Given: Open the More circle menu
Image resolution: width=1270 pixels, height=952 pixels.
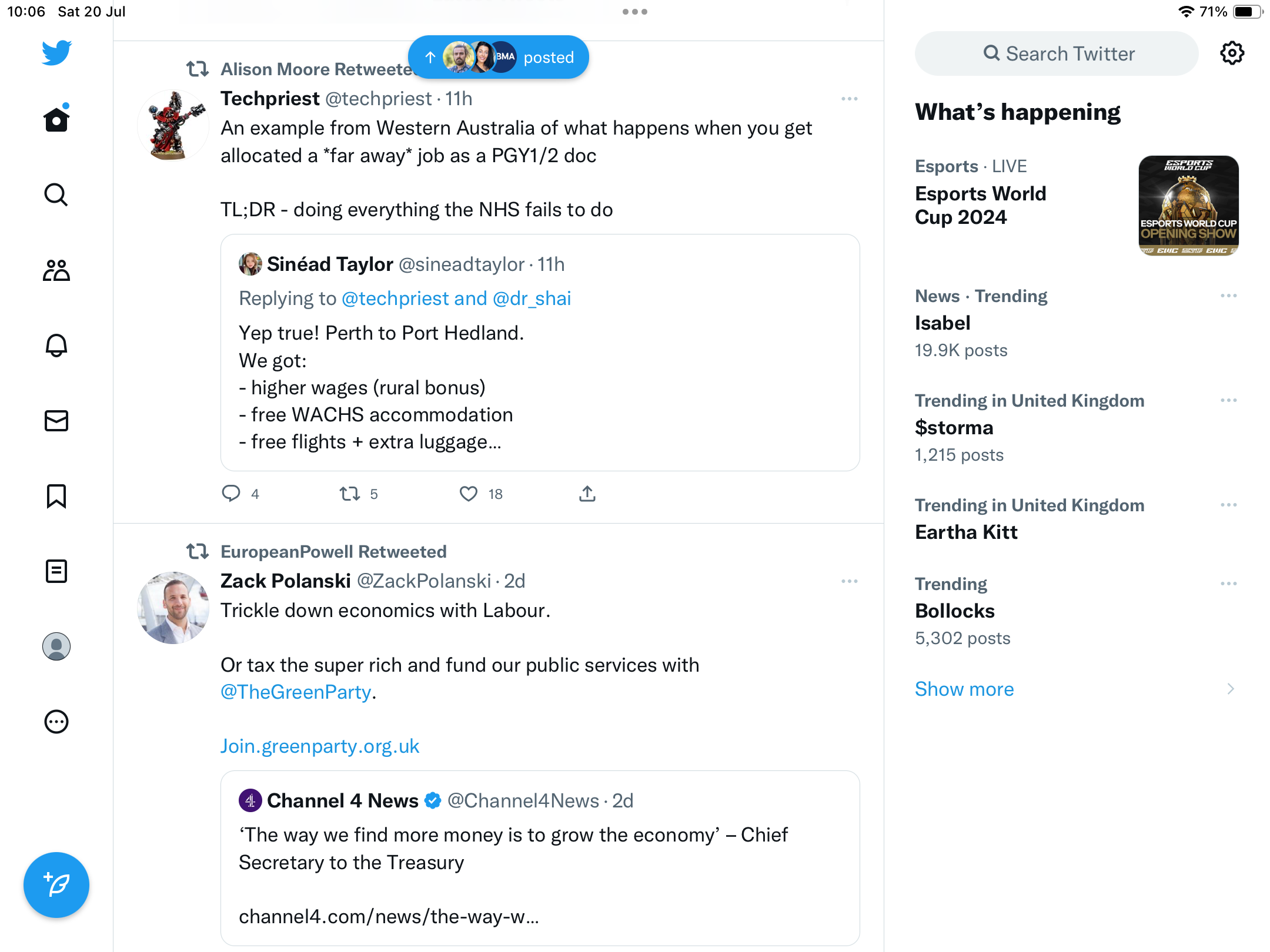Looking at the screenshot, I should pyautogui.click(x=56, y=722).
